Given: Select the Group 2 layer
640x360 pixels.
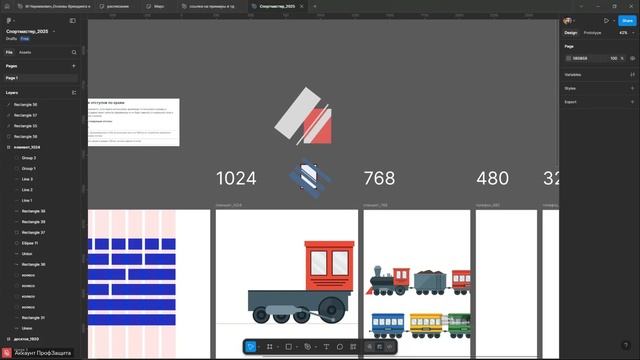Looking at the screenshot, I should click(29, 158).
